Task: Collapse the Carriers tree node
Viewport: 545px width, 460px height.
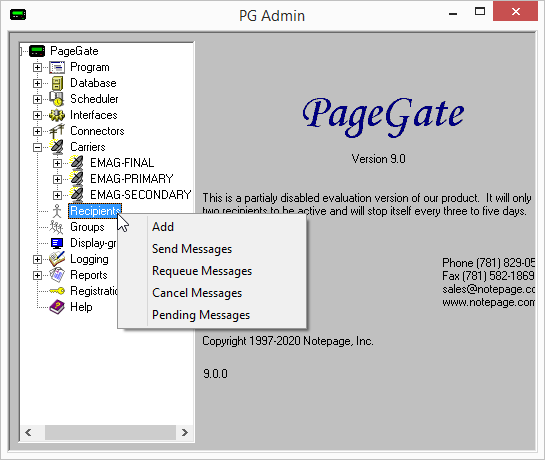Action: point(37,147)
